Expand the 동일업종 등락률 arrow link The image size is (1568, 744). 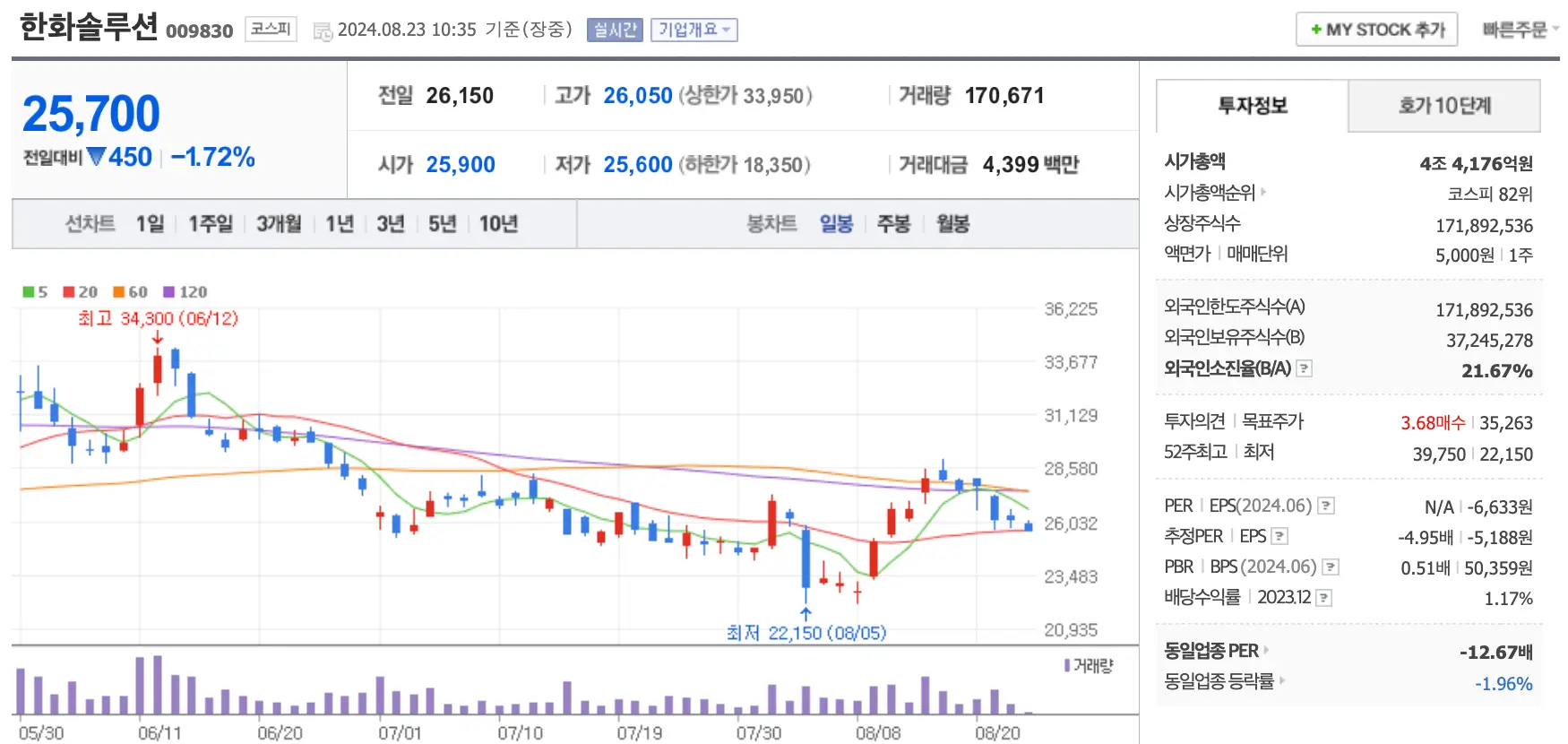pos(1282,681)
